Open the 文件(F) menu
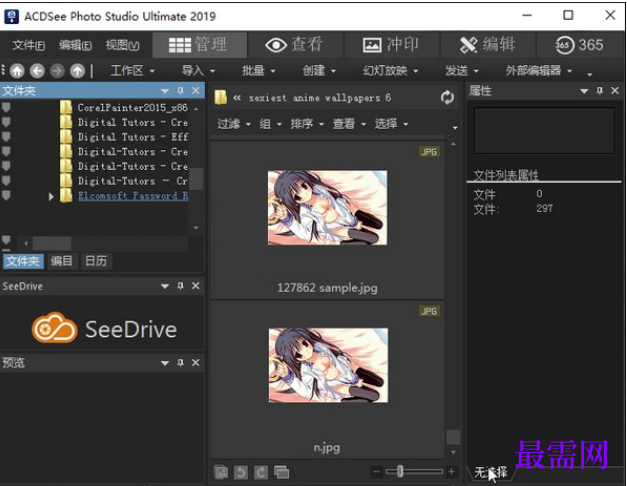This screenshot has width=627, height=486. (x=28, y=45)
